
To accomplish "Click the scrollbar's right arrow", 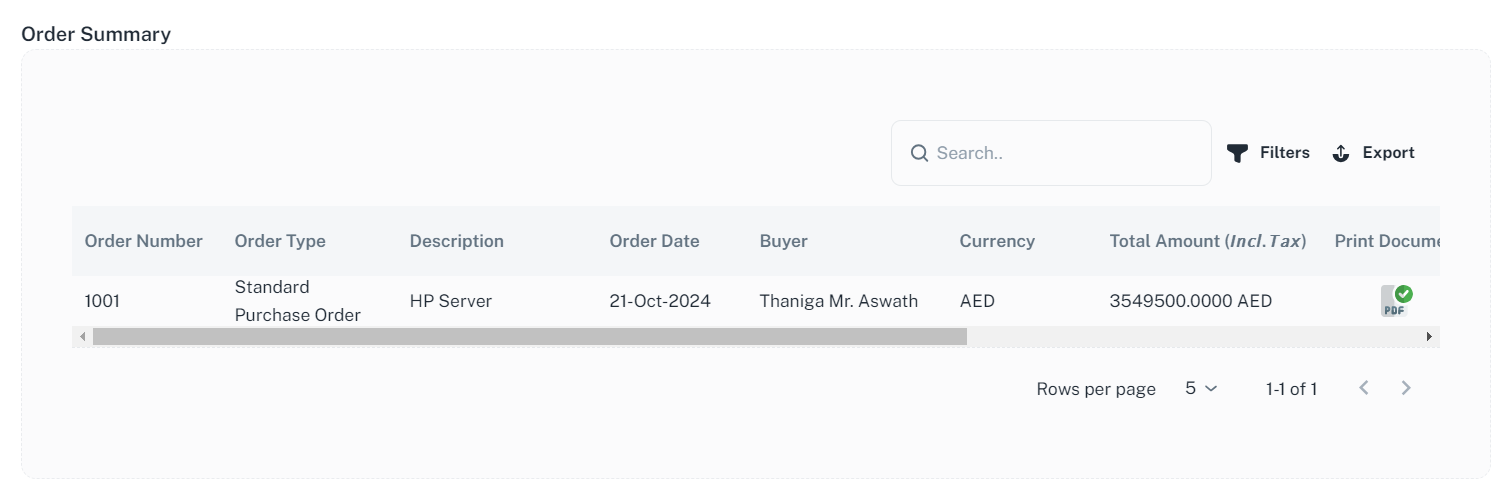I will coord(1430,337).
